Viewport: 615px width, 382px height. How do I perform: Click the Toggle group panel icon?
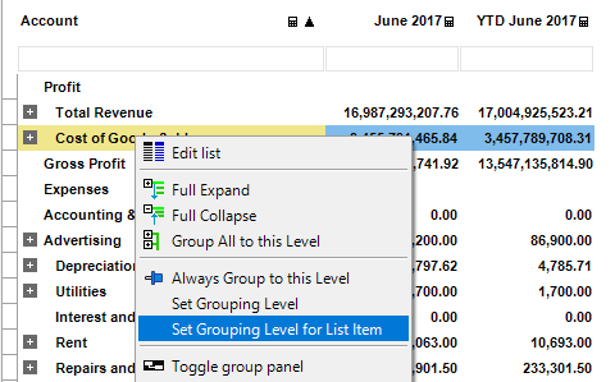[153, 366]
